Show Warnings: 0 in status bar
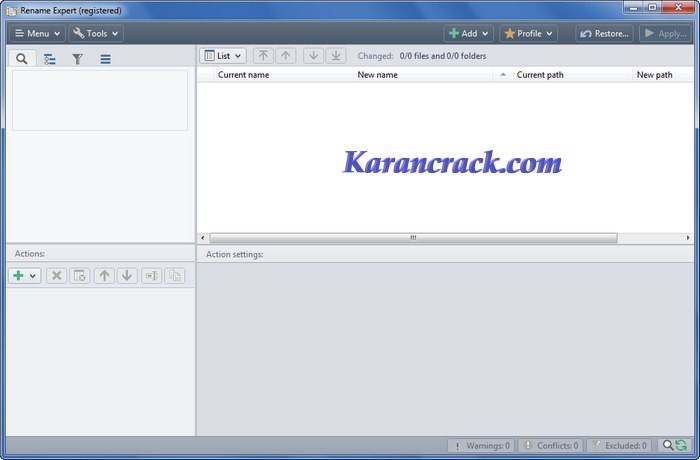Image resolution: width=700 pixels, height=460 pixels. tap(481, 445)
